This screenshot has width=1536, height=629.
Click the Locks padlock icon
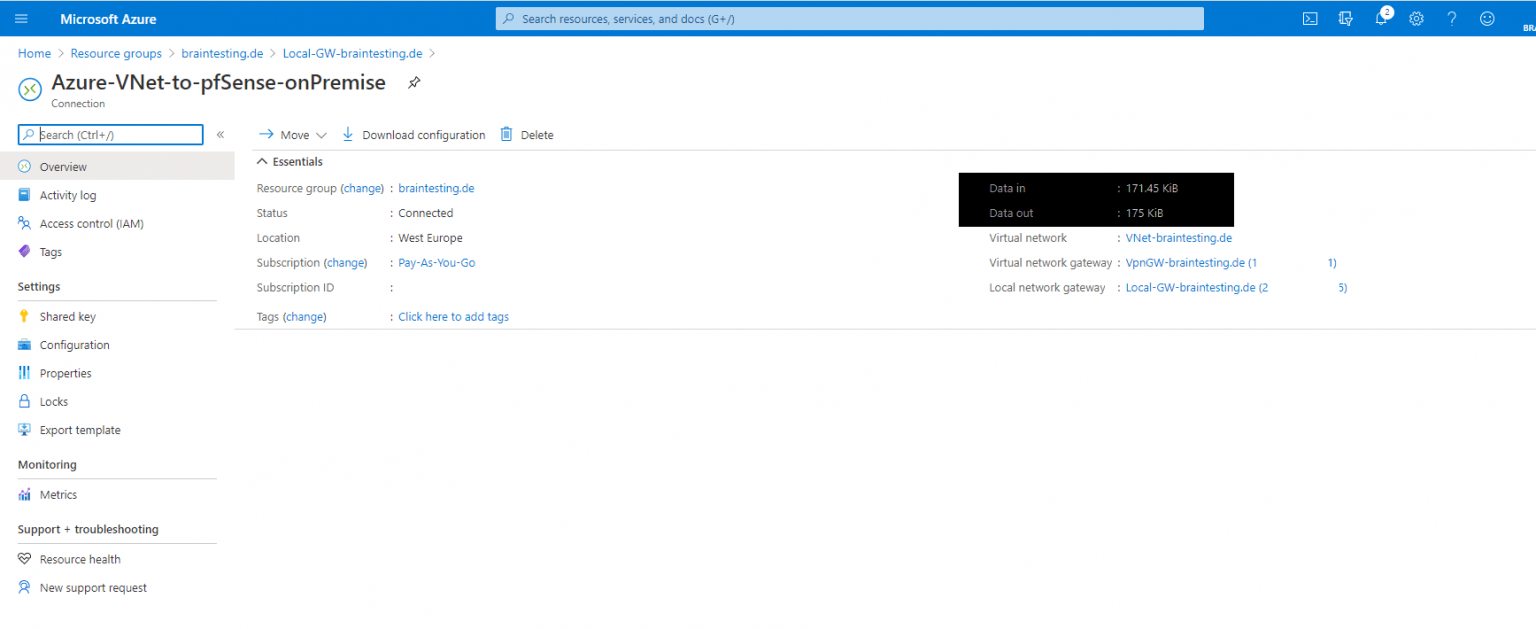coord(25,401)
